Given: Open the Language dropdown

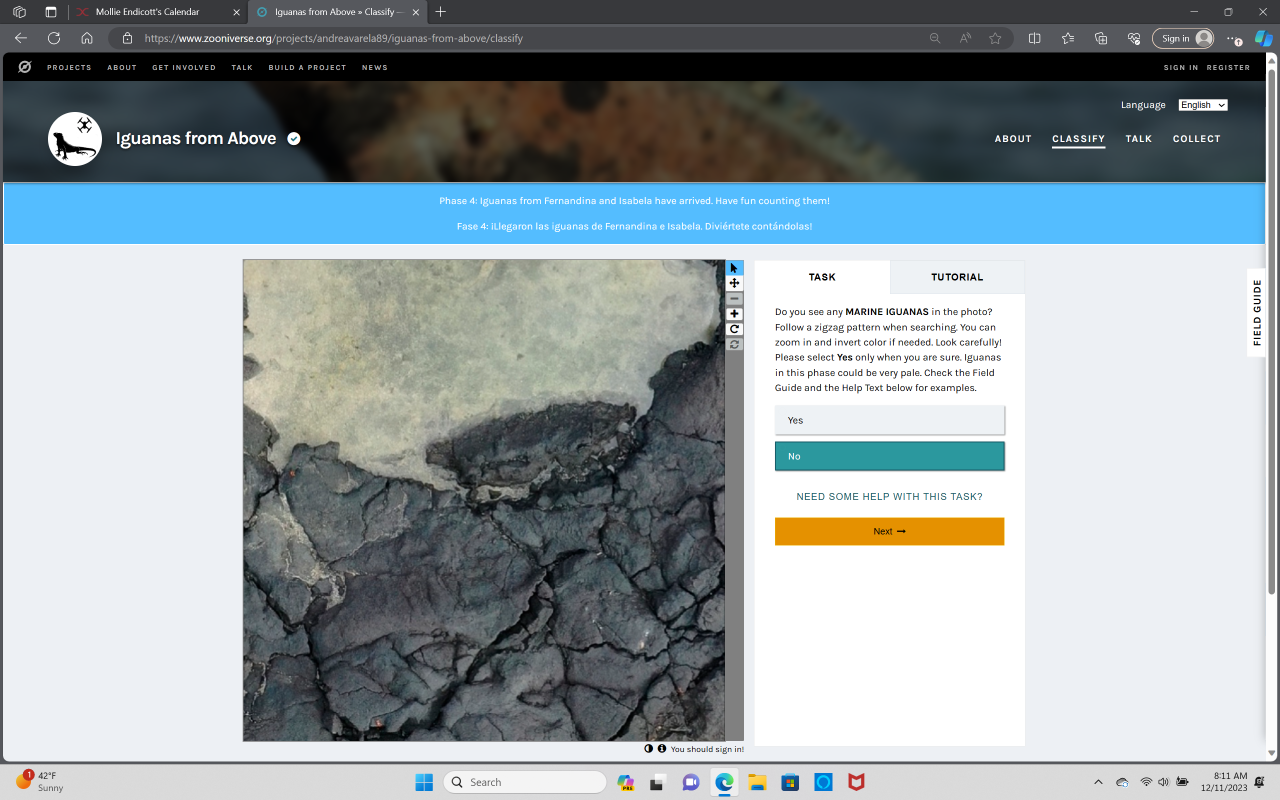Looking at the screenshot, I should tap(1203, 105).
